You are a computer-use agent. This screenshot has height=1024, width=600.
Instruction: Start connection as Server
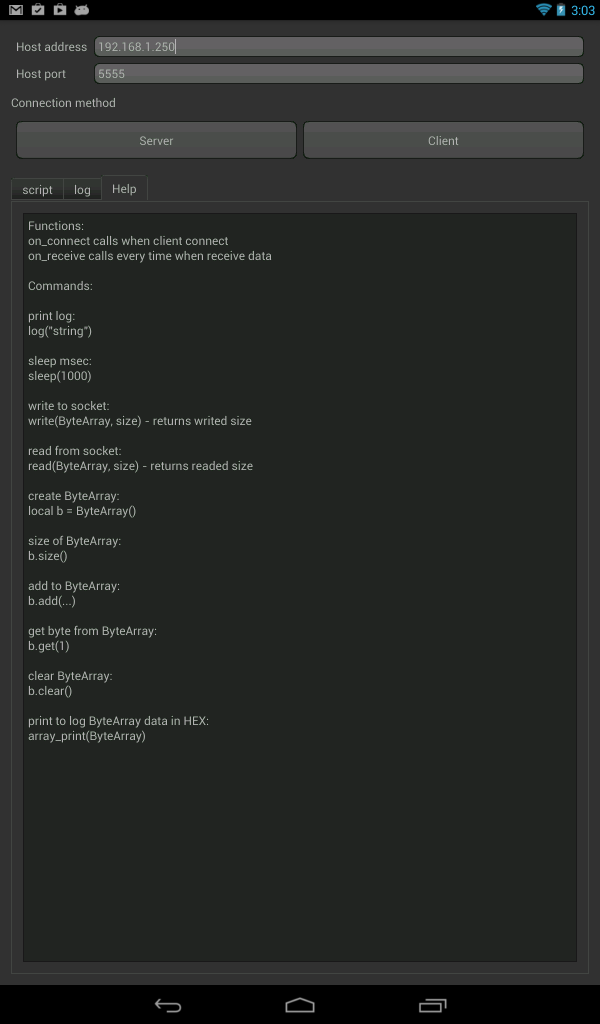click(x=156, y=141)
